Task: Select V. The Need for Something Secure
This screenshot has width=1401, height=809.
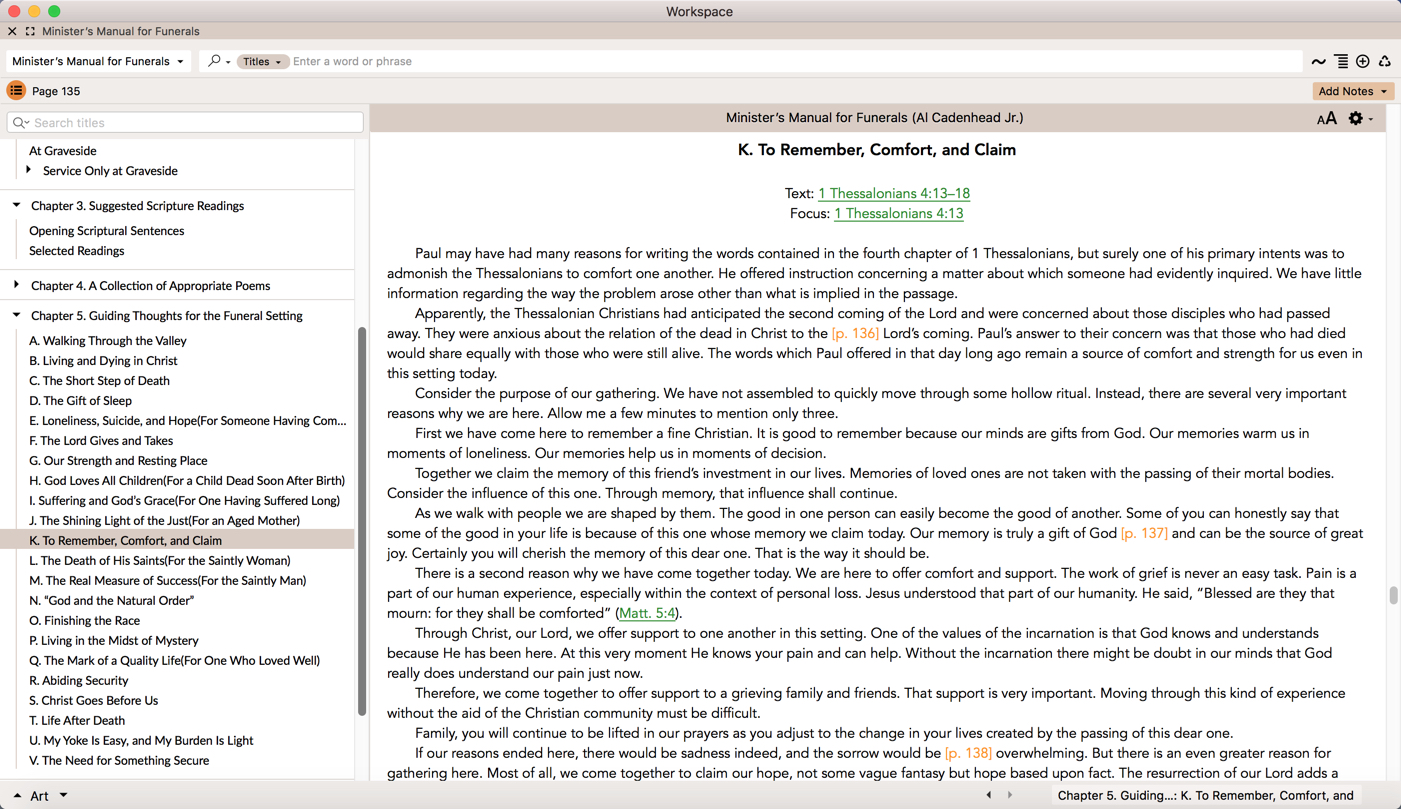Action: [119, 761]
